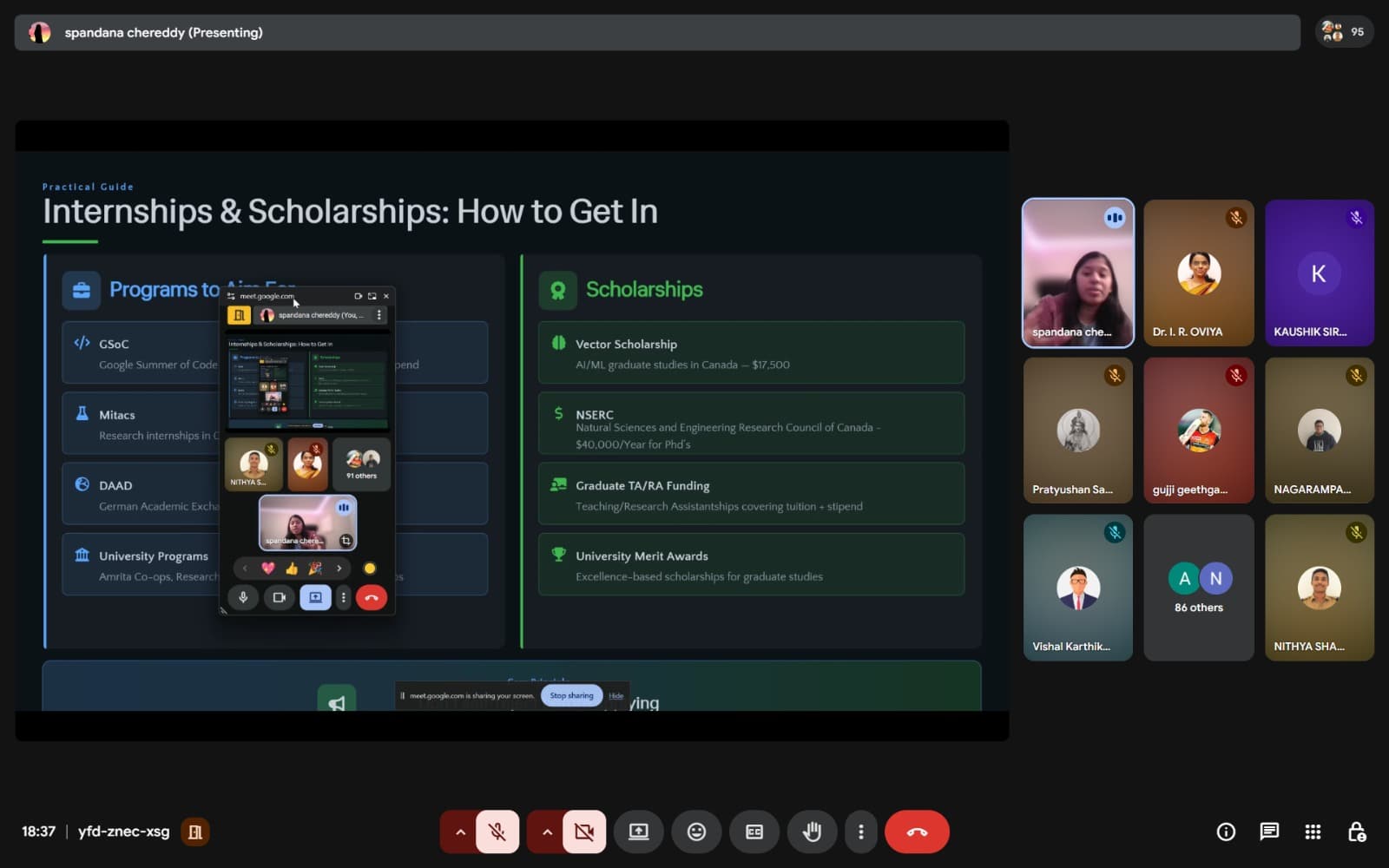The image size is (1389, 868).
Task: Click the camera button in the mini window
Action: click(279, 597)
